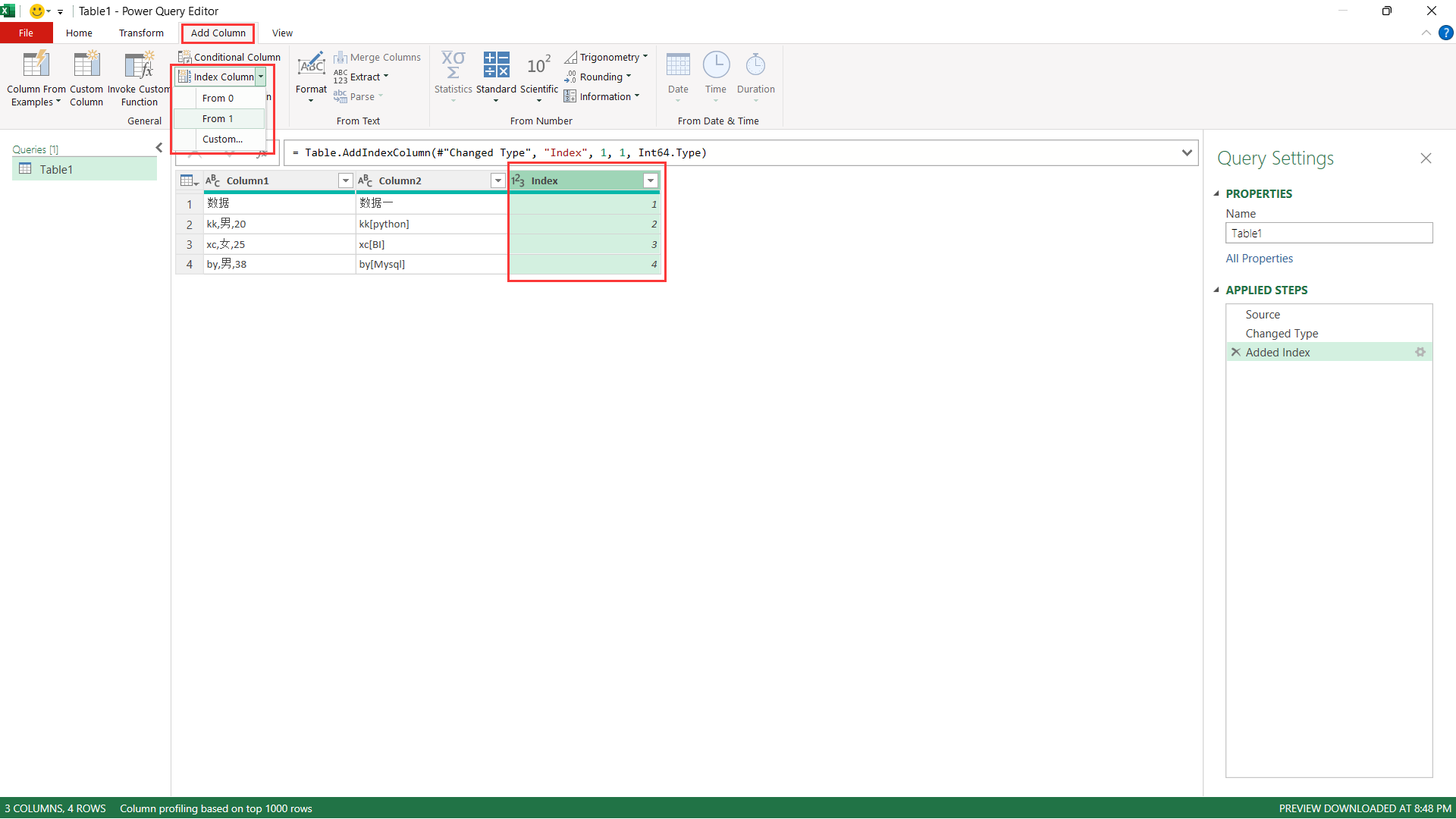This screenshot has width=1456, height=819.
Task: Switch to the Transform tab
Action: [x=141, y=33]
